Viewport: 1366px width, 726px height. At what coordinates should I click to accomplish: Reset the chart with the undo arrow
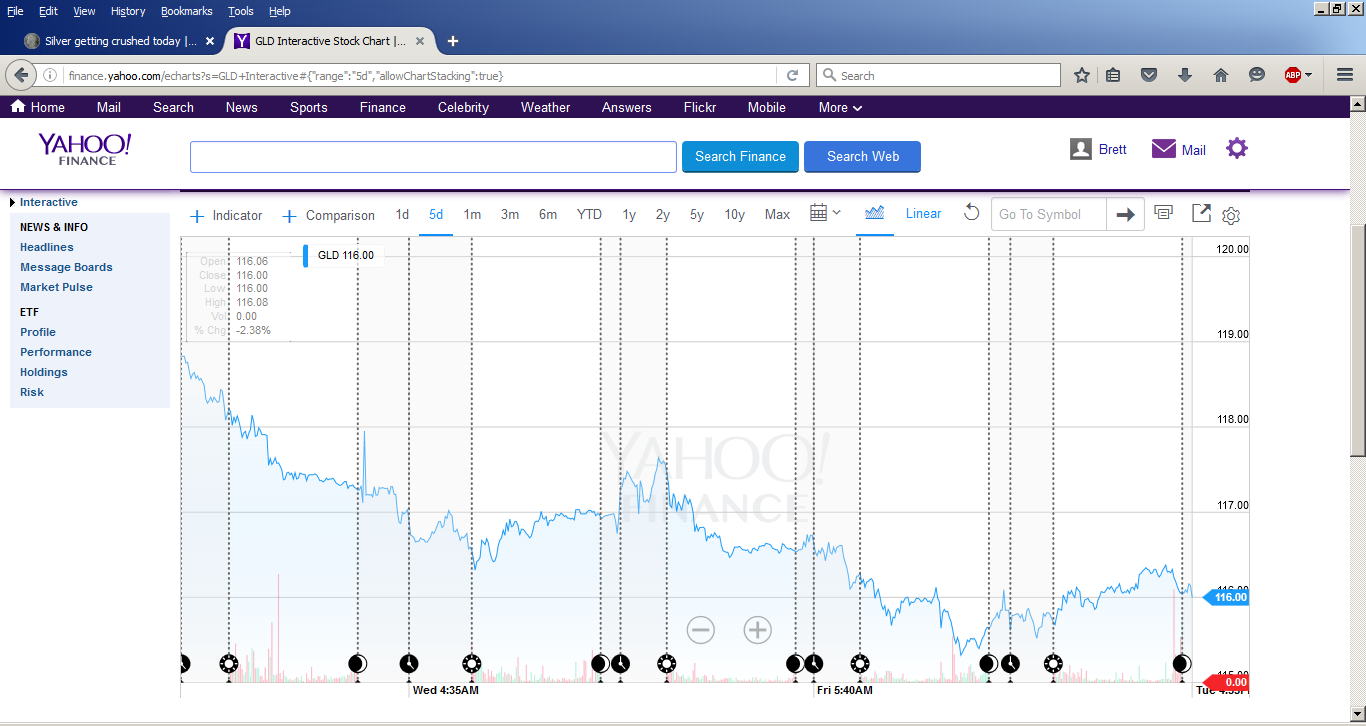(971, 213)
